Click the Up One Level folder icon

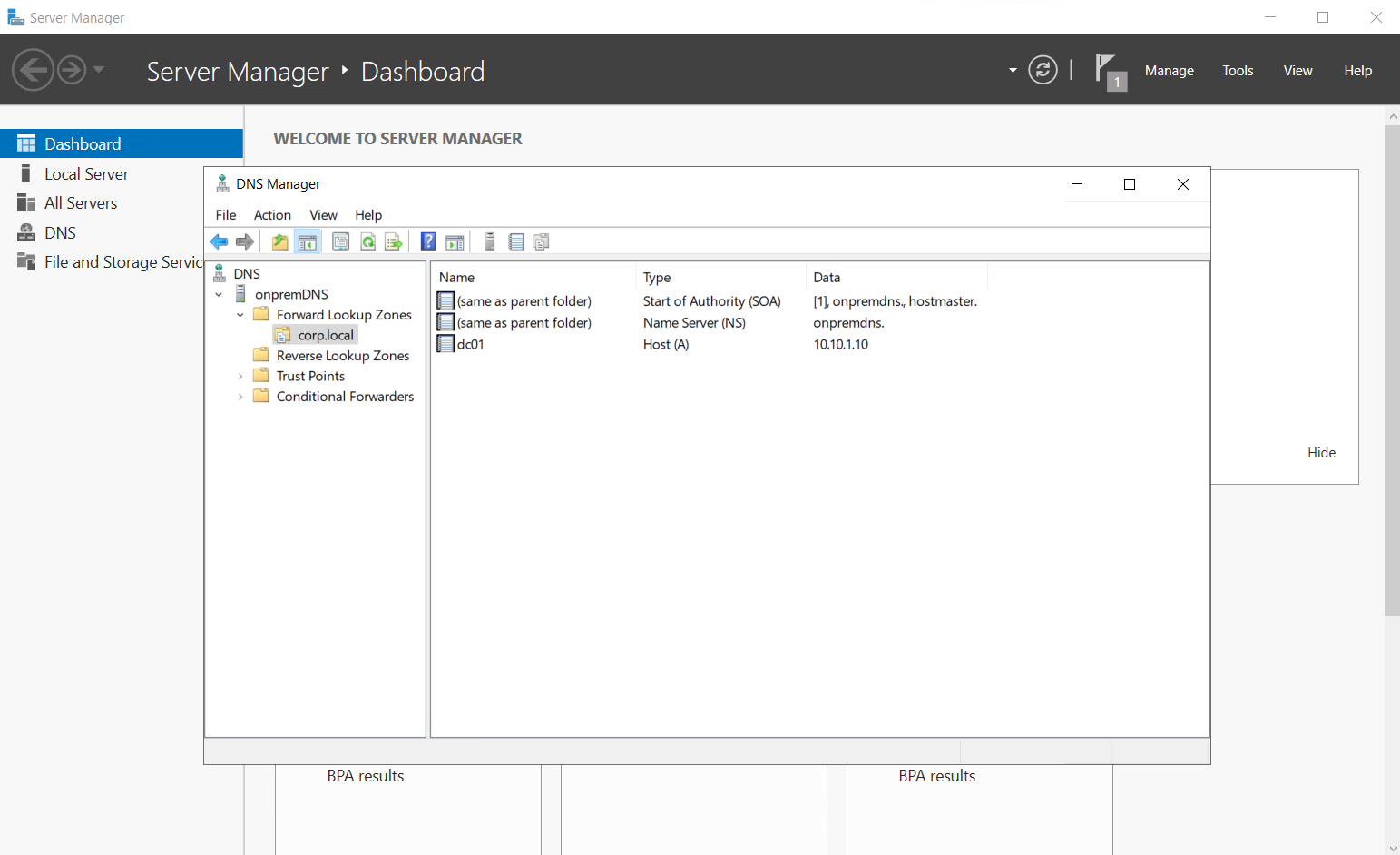coord(280,241)
